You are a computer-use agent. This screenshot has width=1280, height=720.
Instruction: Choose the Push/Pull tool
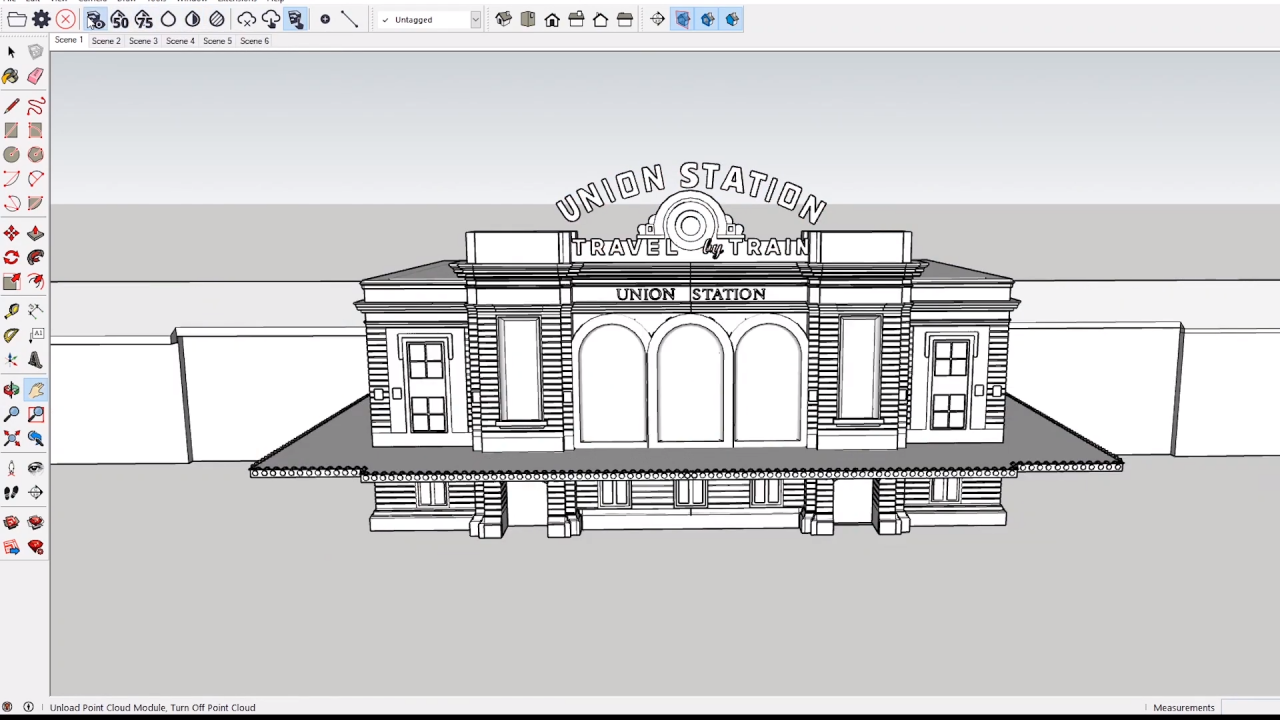35,233
